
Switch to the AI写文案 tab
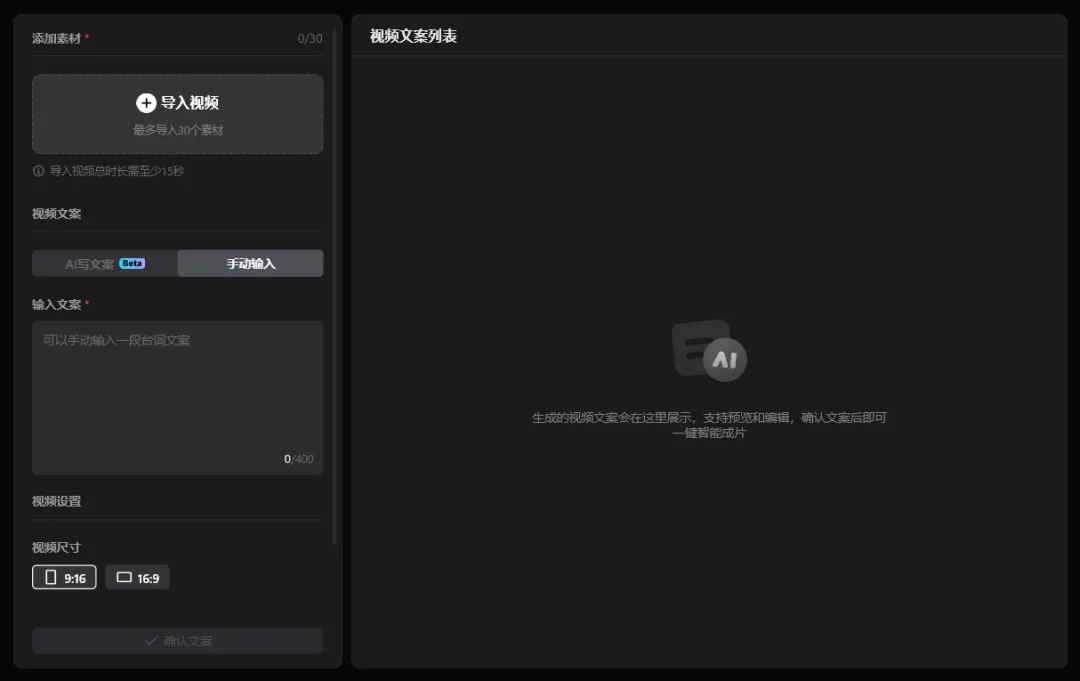(x=105, y=264)
